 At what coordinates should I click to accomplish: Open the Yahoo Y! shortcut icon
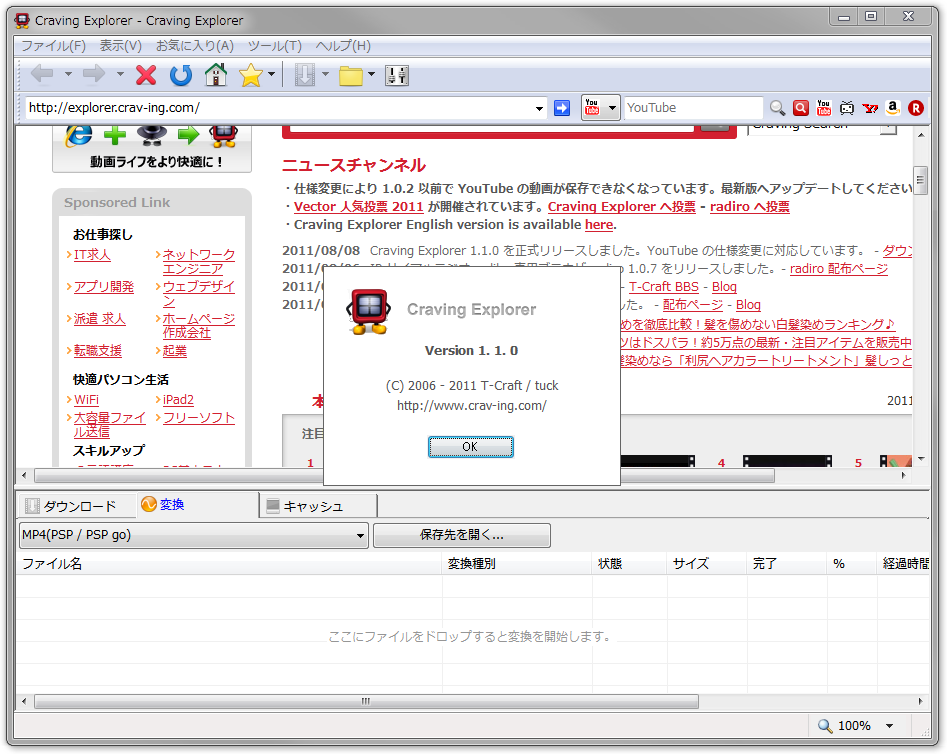(870, 108)
